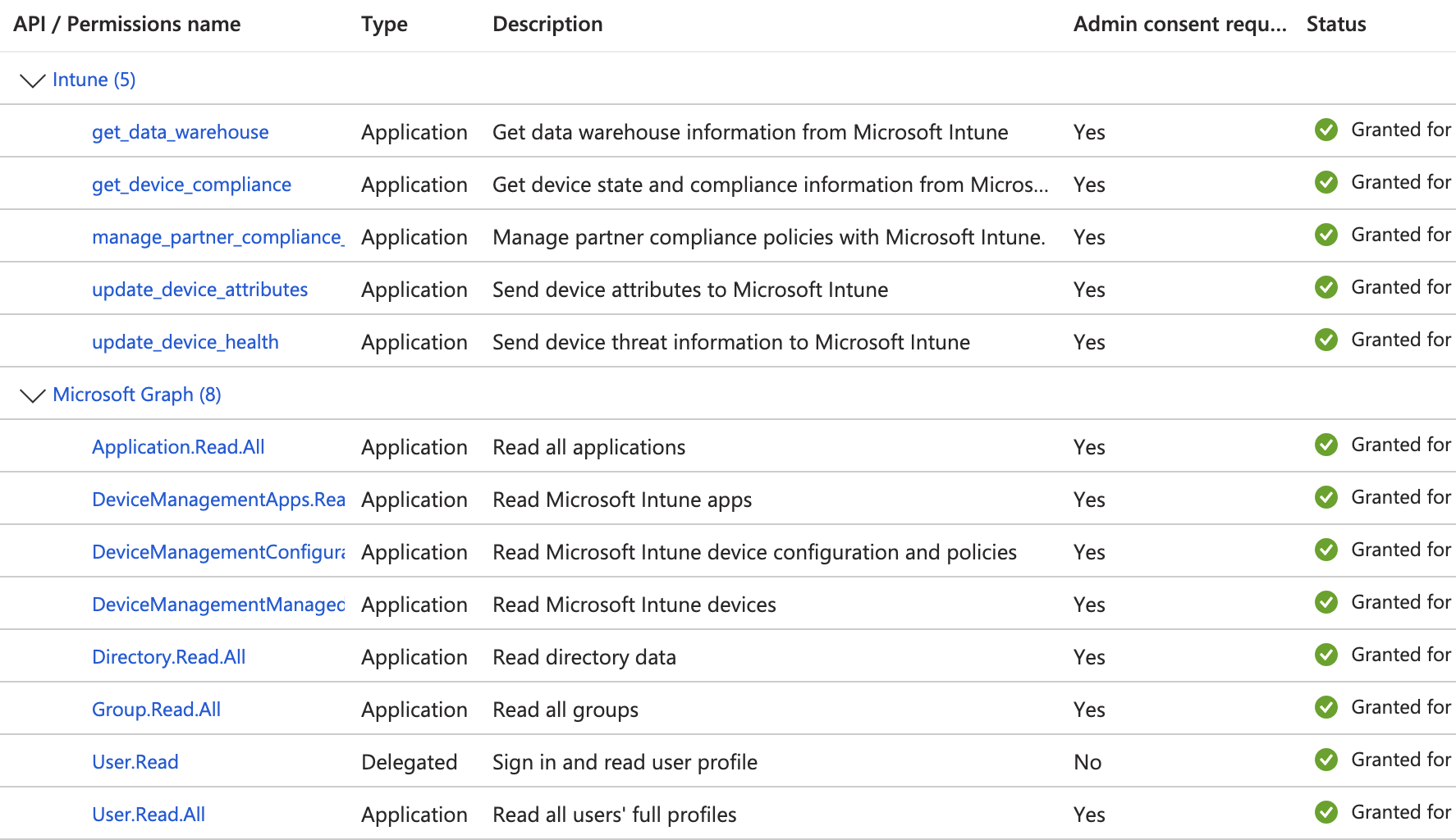This screenshot has width=1456, height=840.
Task: Click granted checkmark in the Delegated User.Read row
Action: point(1326,760)
